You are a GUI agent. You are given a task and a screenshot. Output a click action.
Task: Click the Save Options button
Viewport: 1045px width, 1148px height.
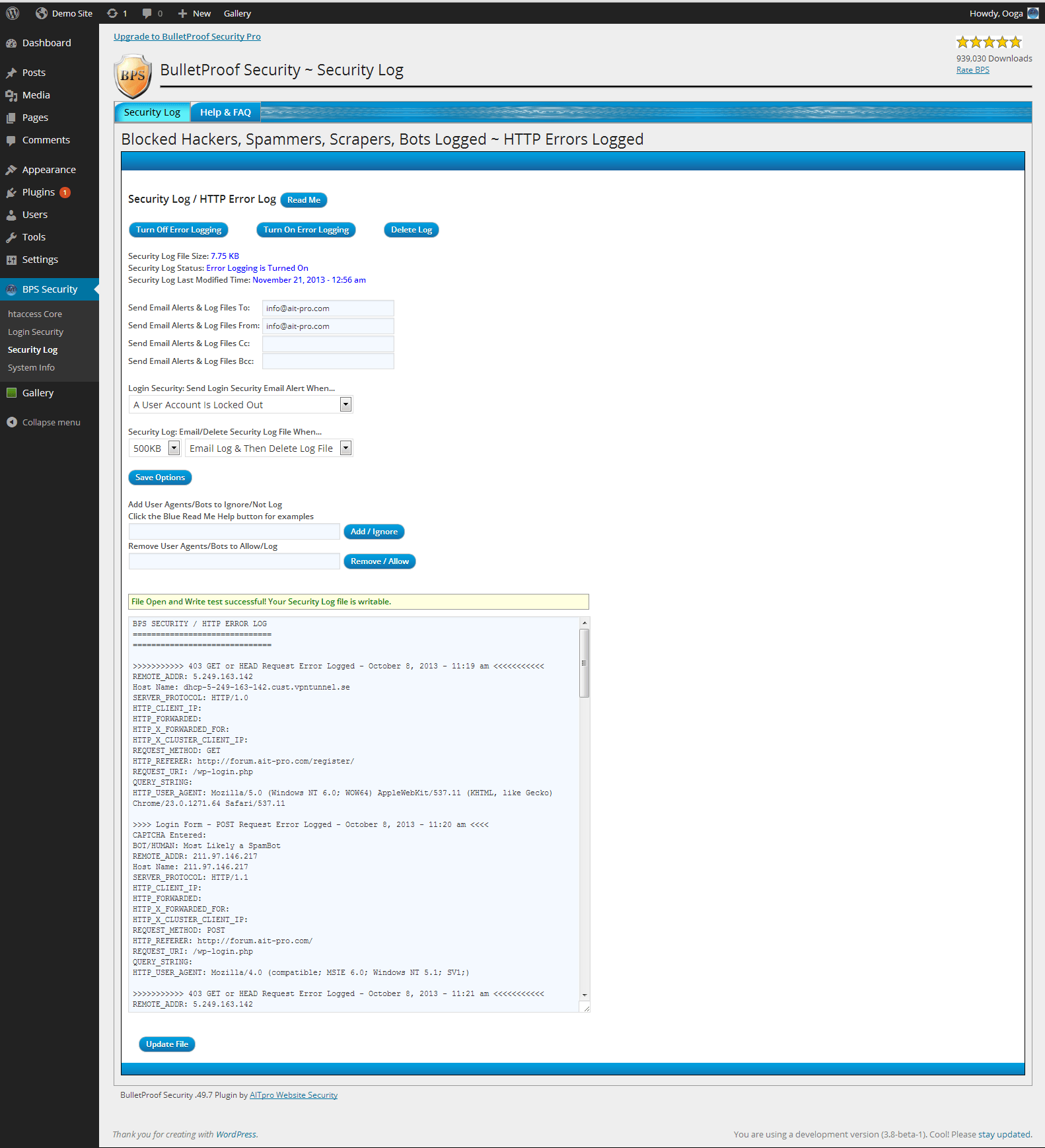(x=160, y=478)
